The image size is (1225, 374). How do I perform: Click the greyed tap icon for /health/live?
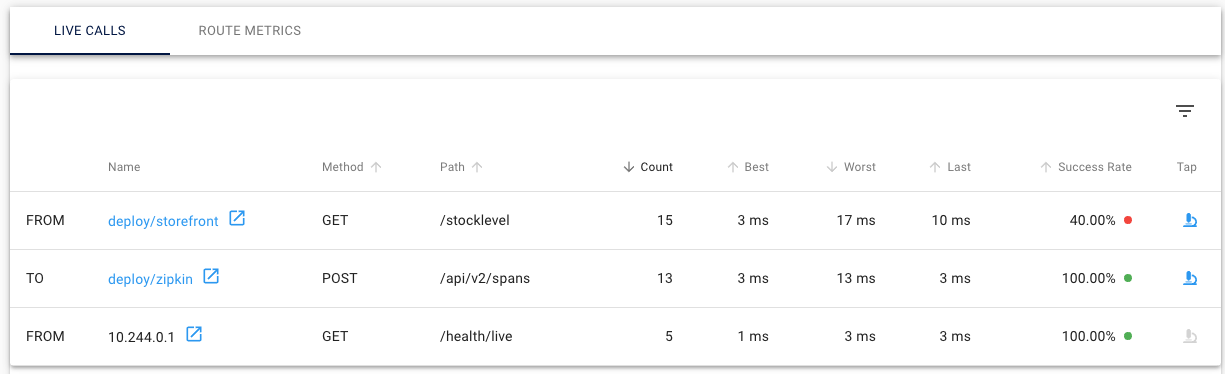[x=1190, y=337]
